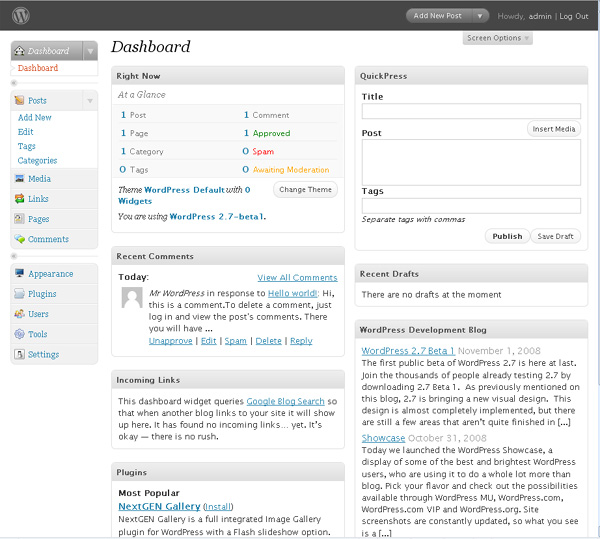Screen dimensions: 600x539
Task: Open the Hello world! post link
Action: 293,293
